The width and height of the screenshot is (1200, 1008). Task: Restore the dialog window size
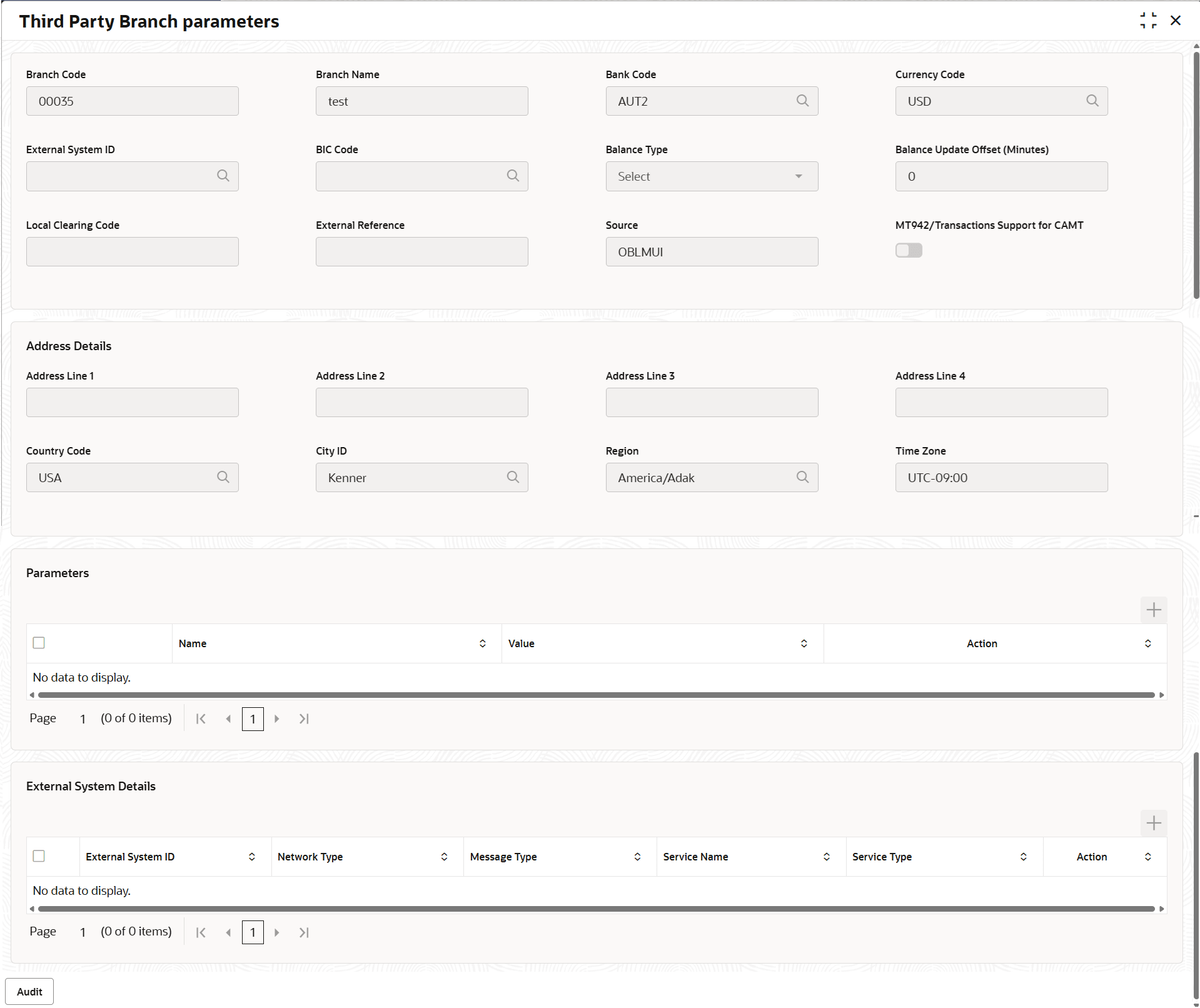(x=1148, y=20)
